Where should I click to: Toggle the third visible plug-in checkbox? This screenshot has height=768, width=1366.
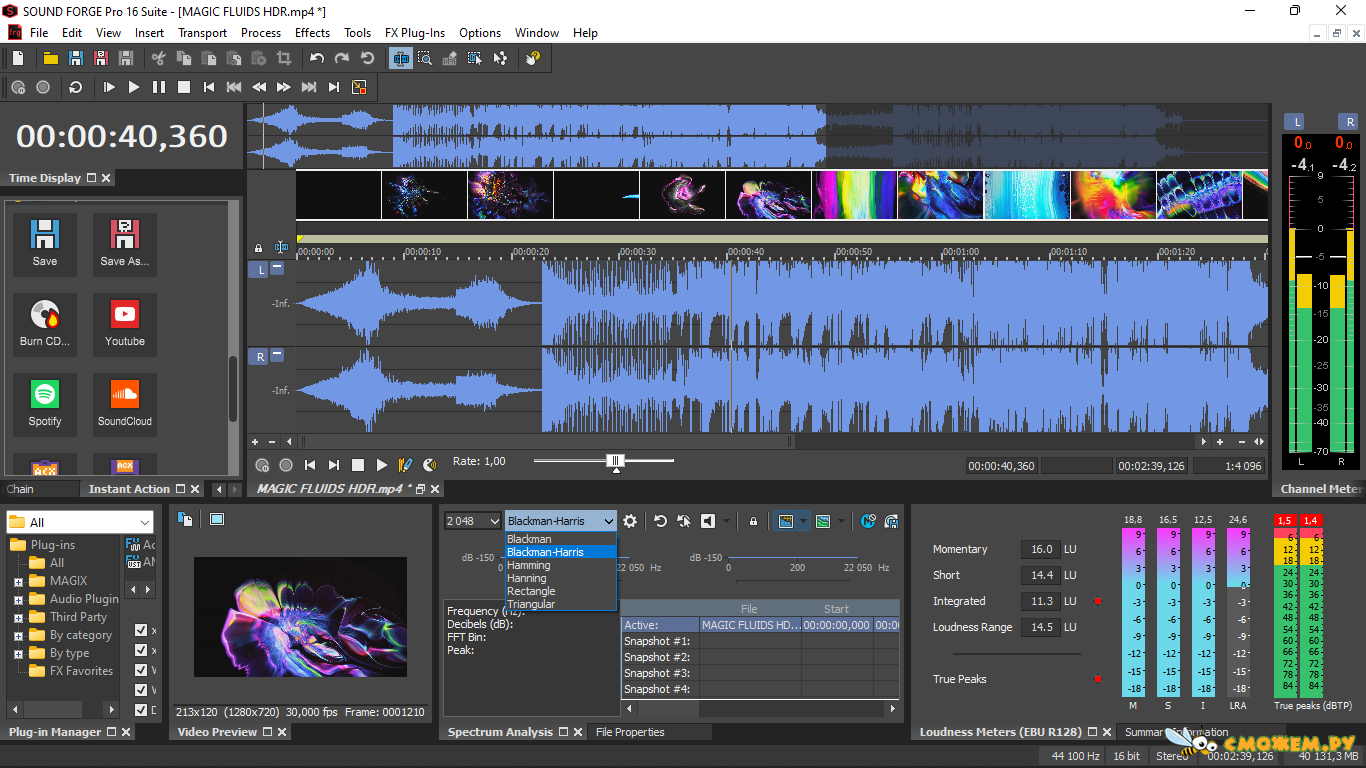(141, 670)
